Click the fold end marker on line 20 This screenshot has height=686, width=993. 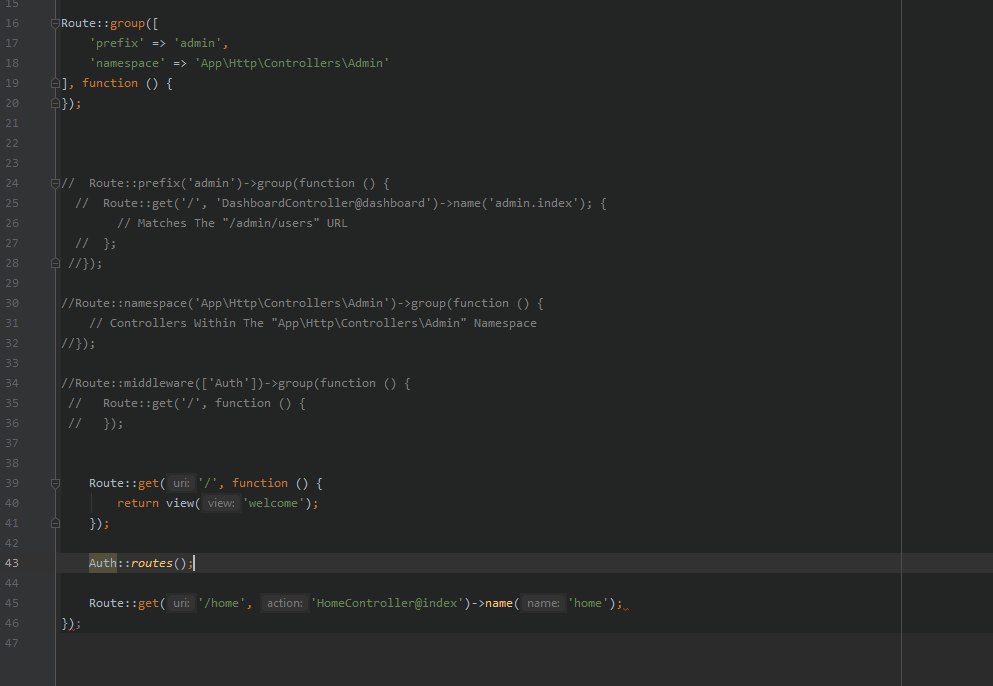pyautogui.click(x=55, y=103)
